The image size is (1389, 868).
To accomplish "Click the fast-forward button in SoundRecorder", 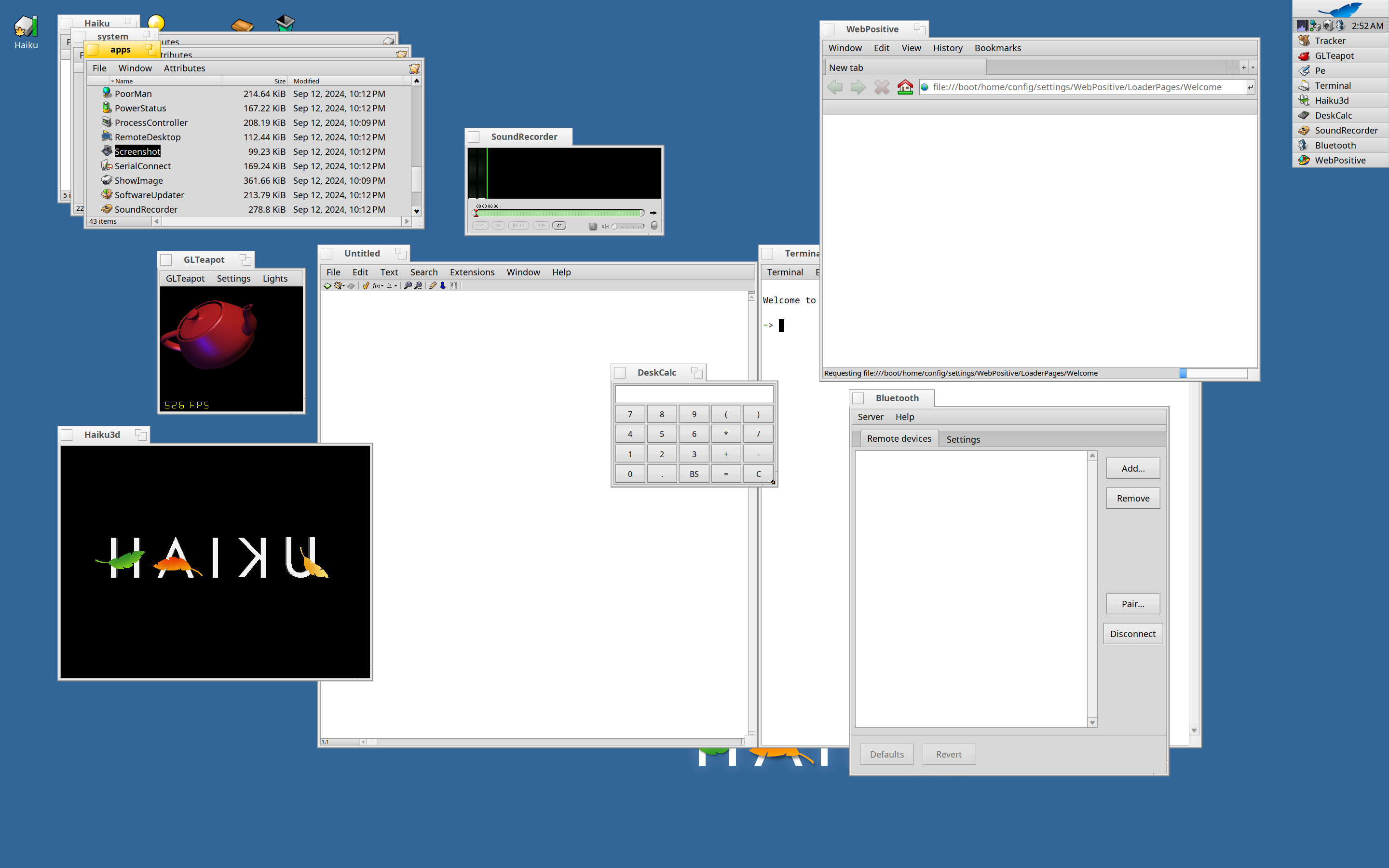I will tap(541, 226).
